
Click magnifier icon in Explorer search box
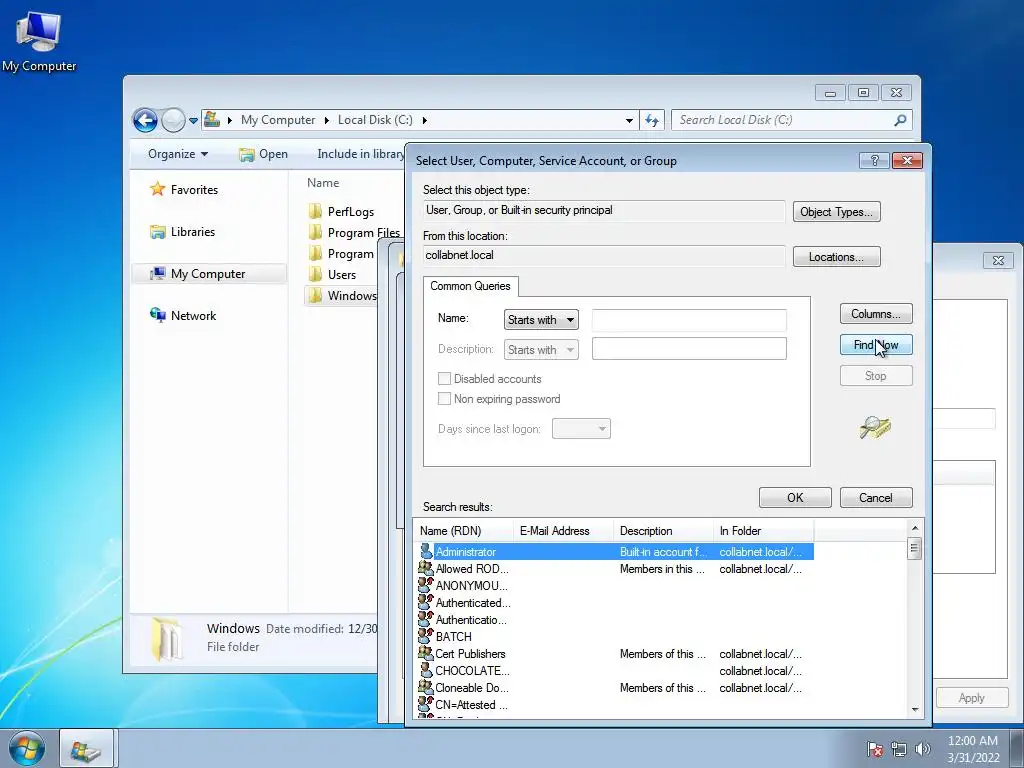(x=900, y=120)
